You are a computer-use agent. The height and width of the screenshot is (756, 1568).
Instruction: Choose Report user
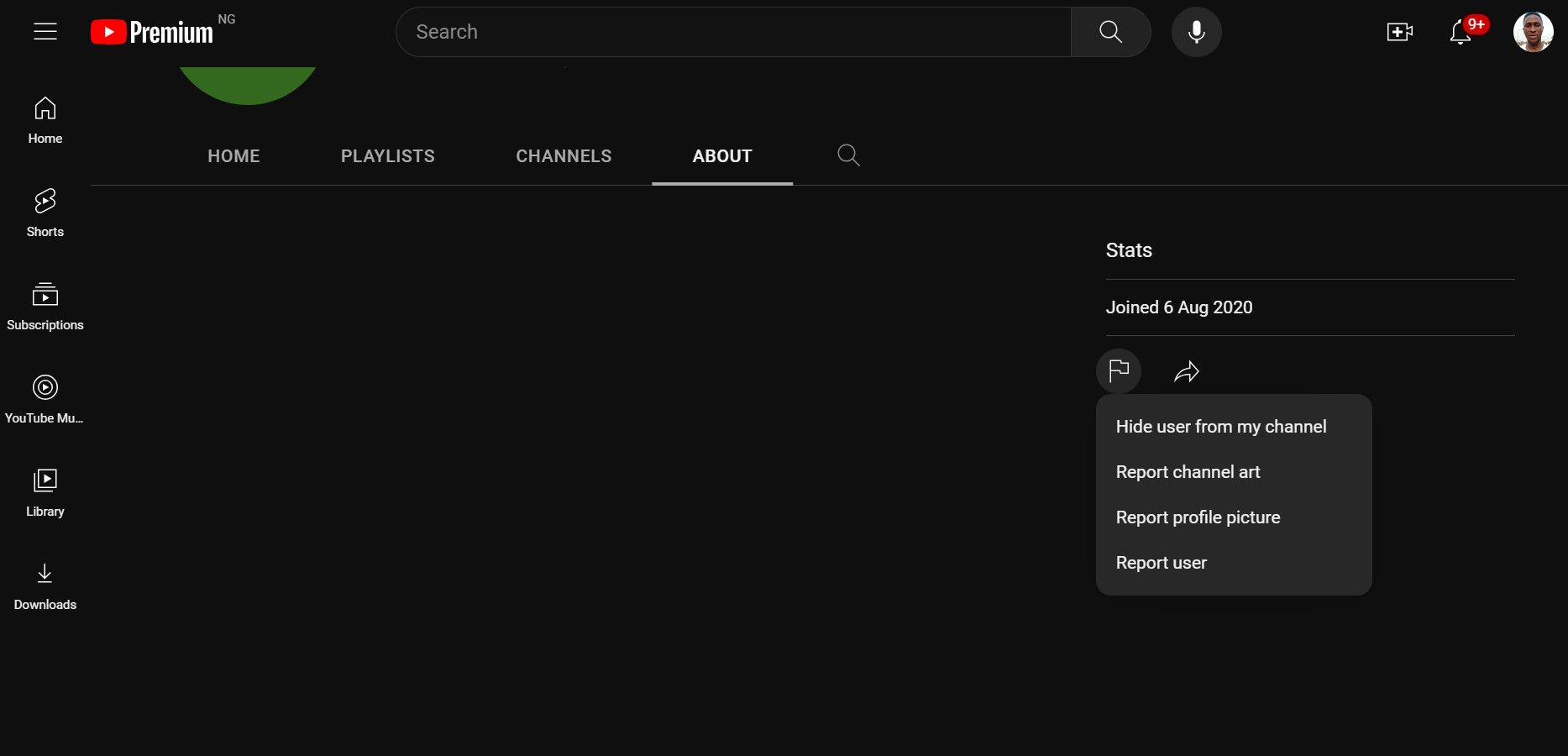(x=1234, y=563)
